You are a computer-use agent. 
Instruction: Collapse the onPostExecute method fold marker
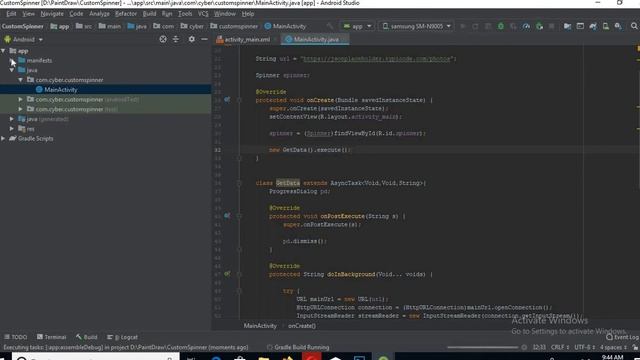(x=239, y=216)
